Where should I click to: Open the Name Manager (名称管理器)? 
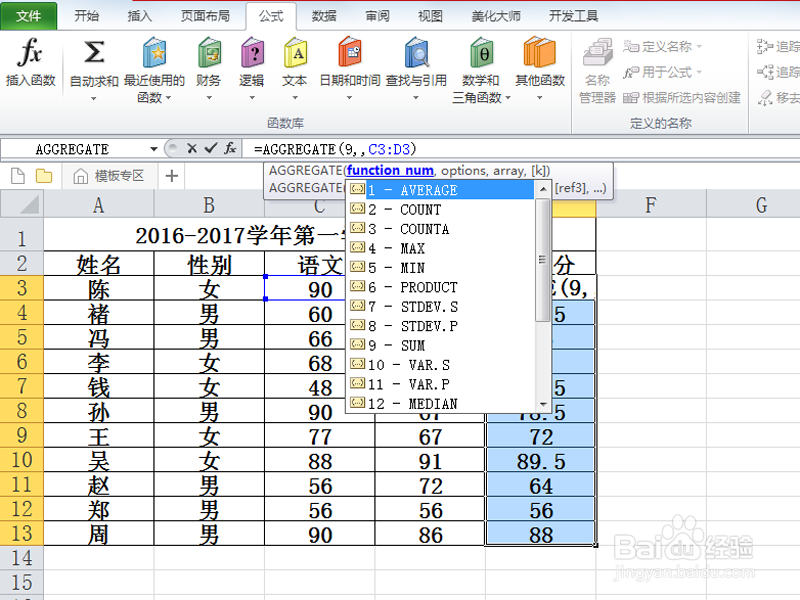coord(597,70)
